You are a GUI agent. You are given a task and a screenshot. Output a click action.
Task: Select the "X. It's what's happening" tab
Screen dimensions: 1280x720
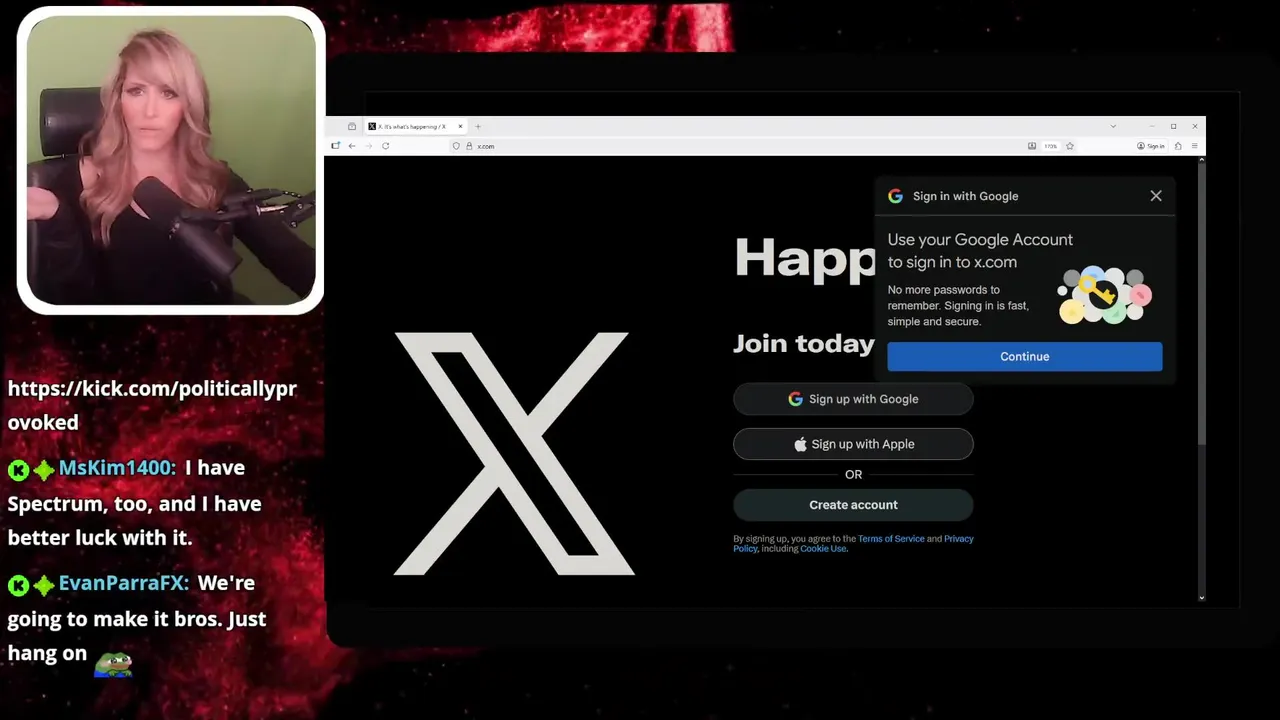(415, 126)
